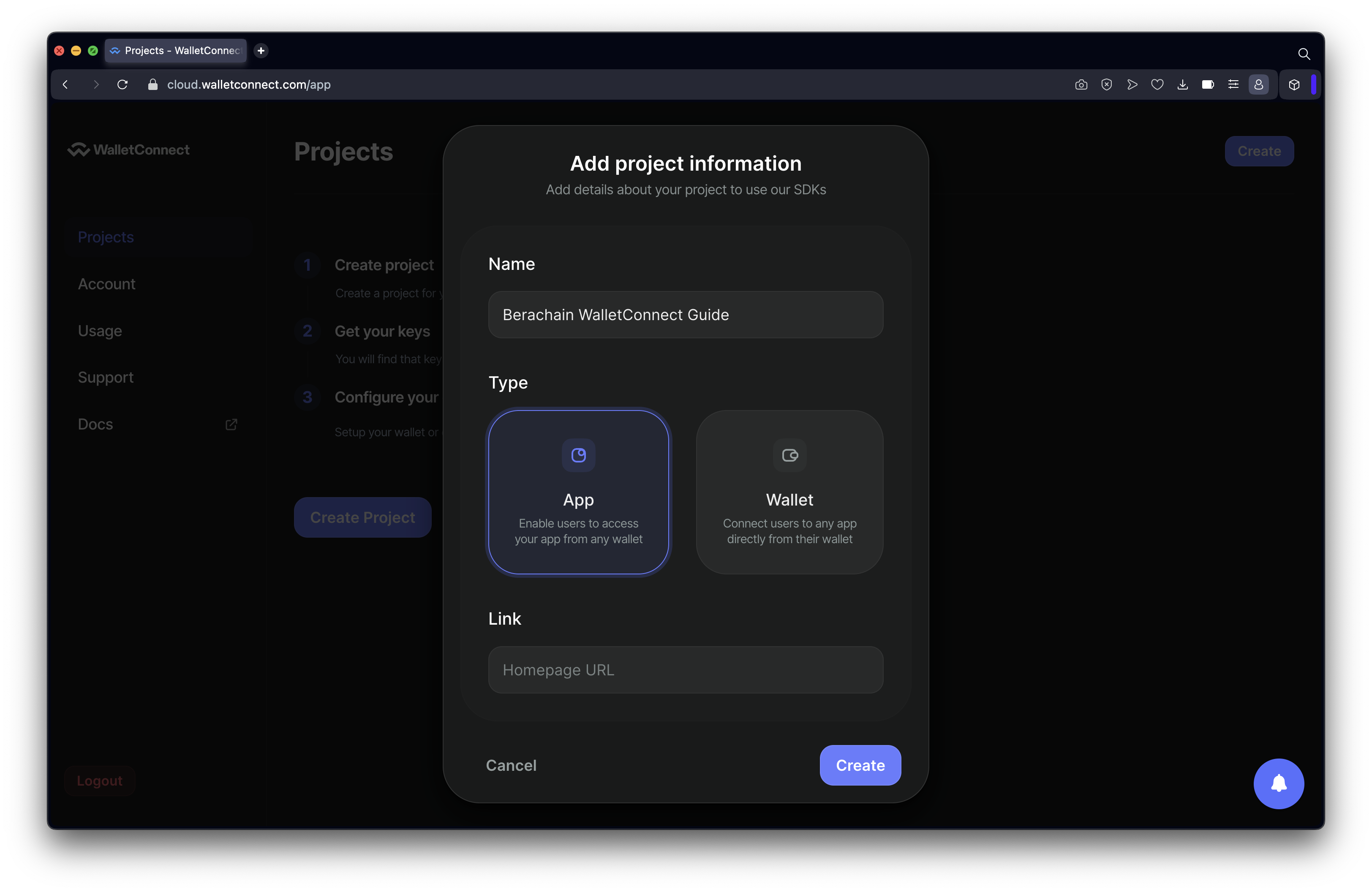Click the extensions cube icon
Viewport: 1372px width, 892px height.
click(x=1294, y=85)
